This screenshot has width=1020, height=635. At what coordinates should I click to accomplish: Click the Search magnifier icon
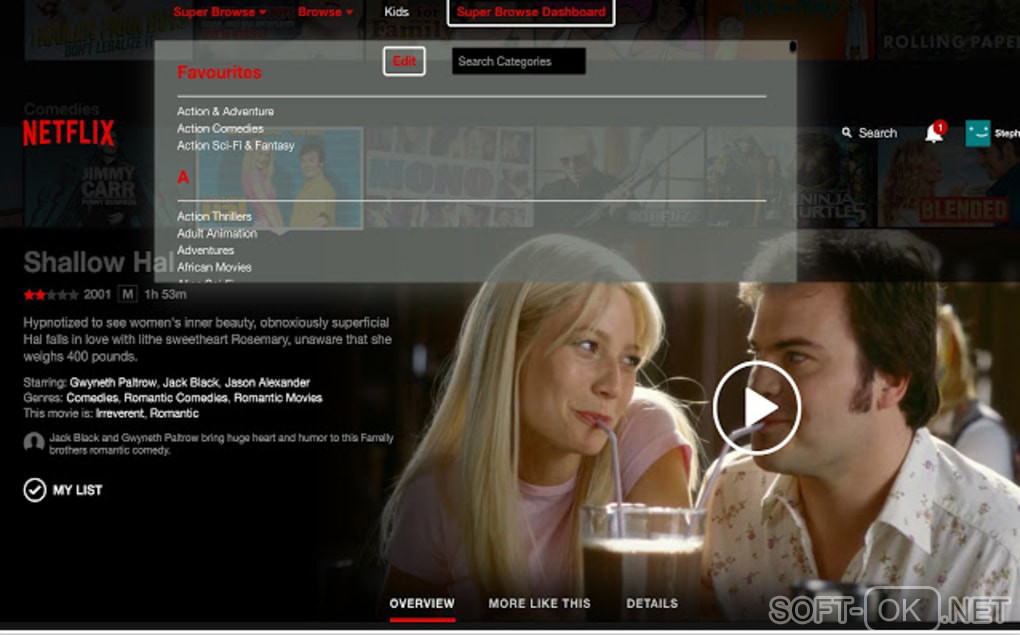tap(846, 133)
